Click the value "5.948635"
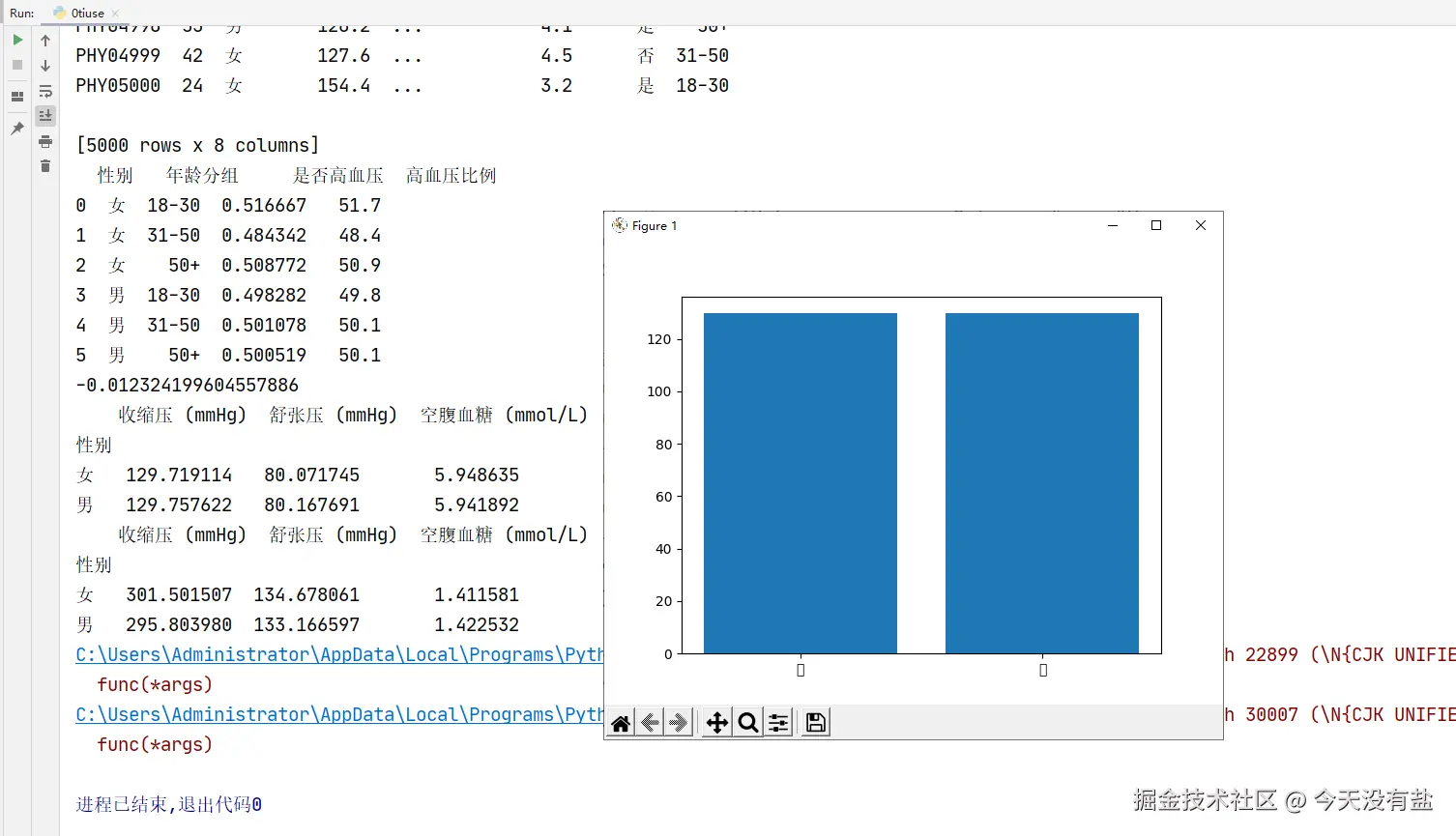Viewport: 1456px width, 836px height. pos(477,475)
